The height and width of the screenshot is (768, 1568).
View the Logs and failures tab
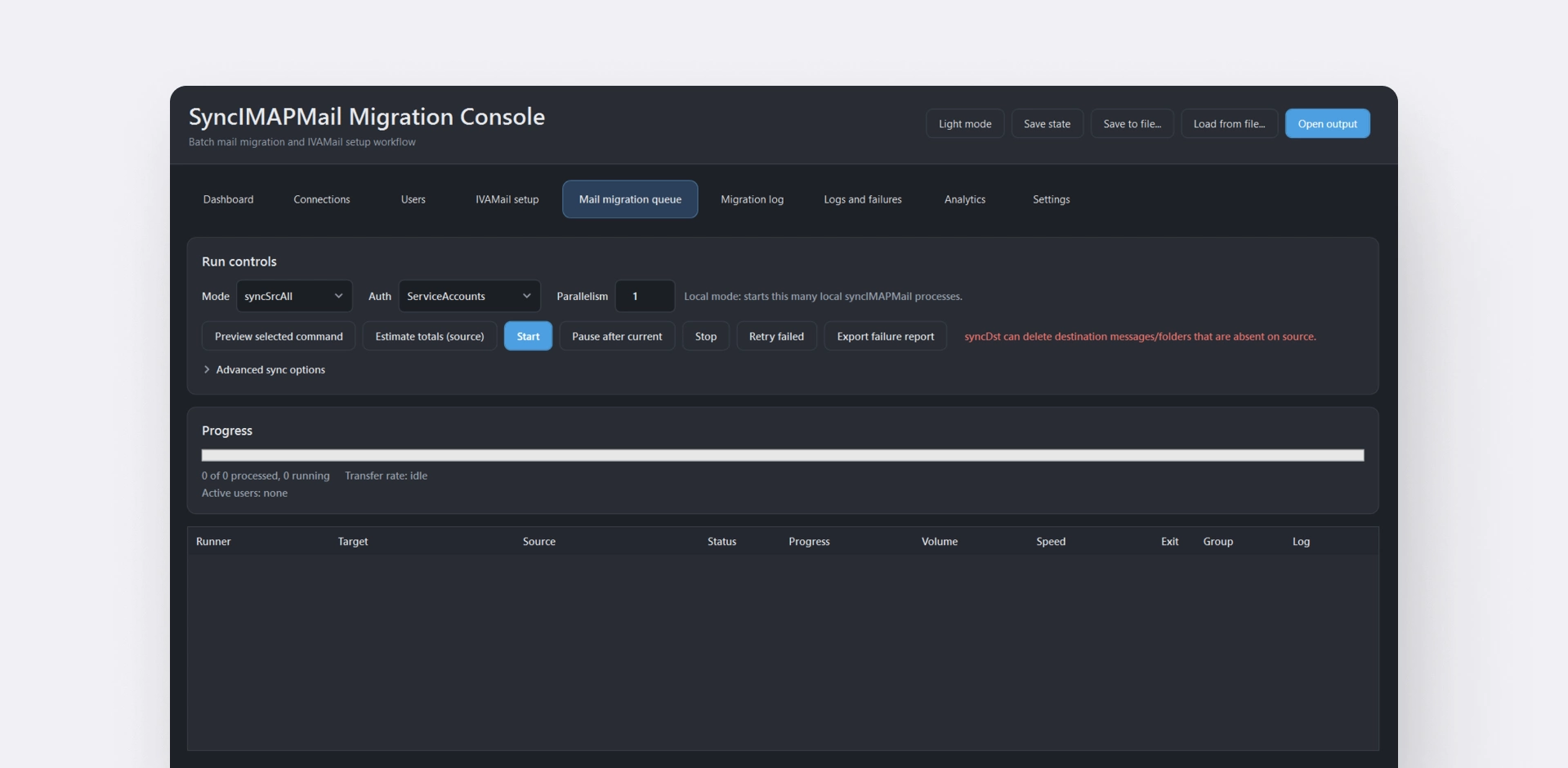862,199
